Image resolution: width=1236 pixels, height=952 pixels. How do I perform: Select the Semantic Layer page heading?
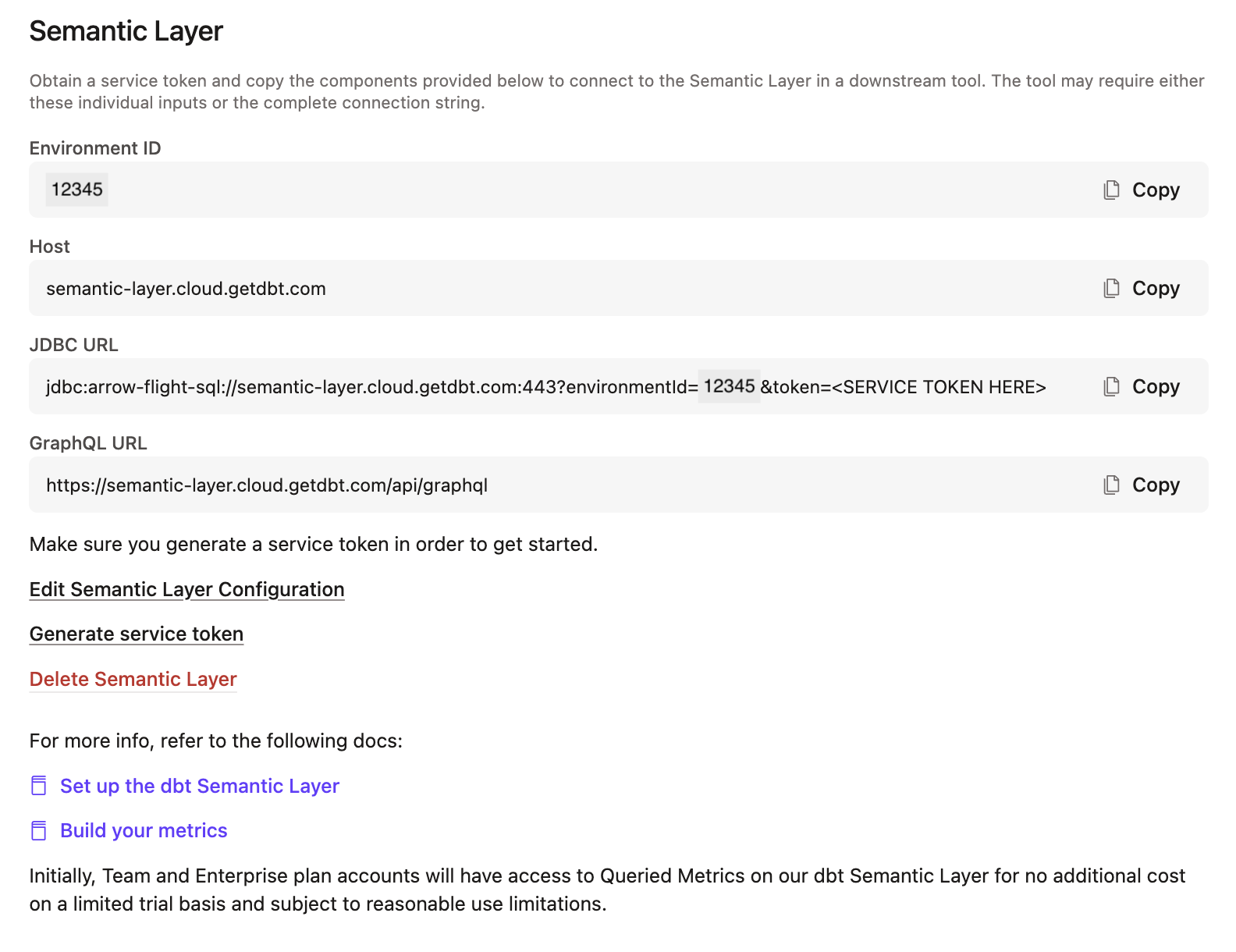(x=126, y=31)
